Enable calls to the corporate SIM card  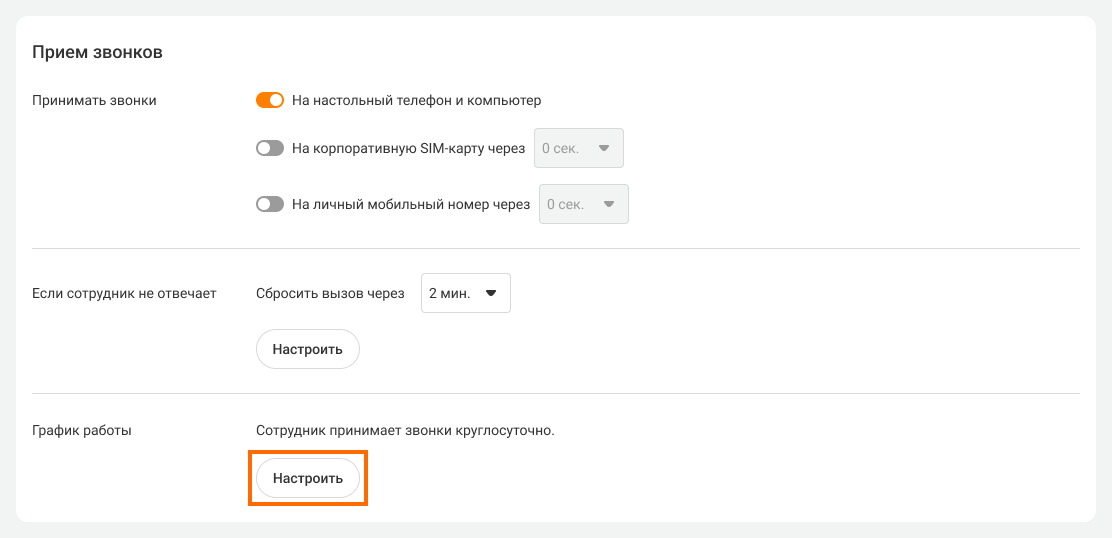(270, 149)
